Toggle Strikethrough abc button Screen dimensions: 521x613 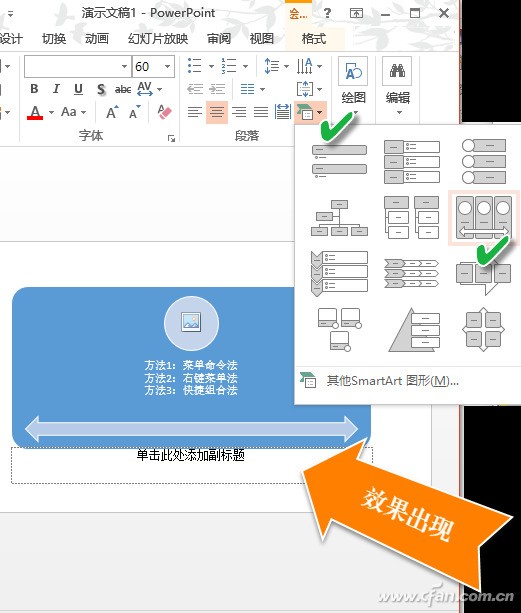pyautogui.click(x=123, y=89)
